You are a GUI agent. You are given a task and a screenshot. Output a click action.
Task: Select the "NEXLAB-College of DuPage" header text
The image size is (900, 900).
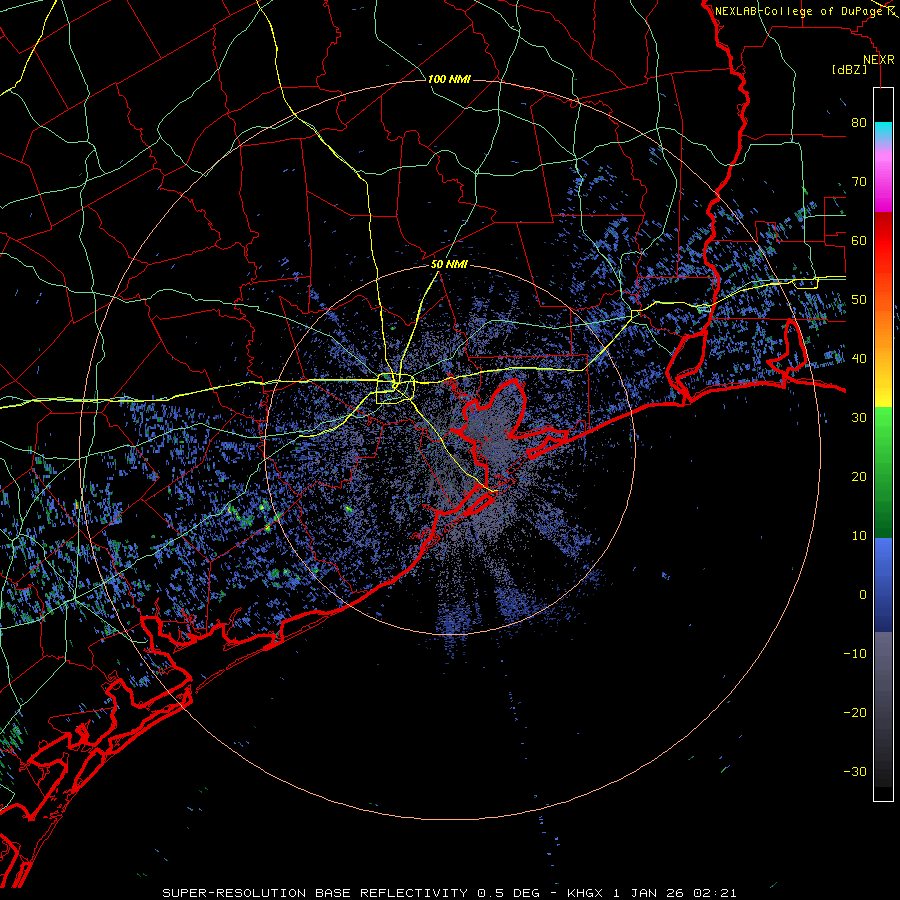click(799, 11)
